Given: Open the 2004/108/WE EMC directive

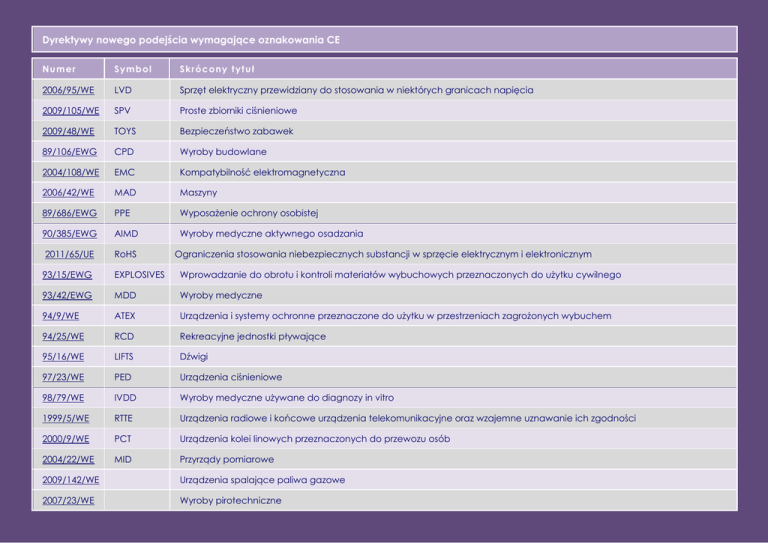Looking at the screenshot, I should (x=70, y=172).
